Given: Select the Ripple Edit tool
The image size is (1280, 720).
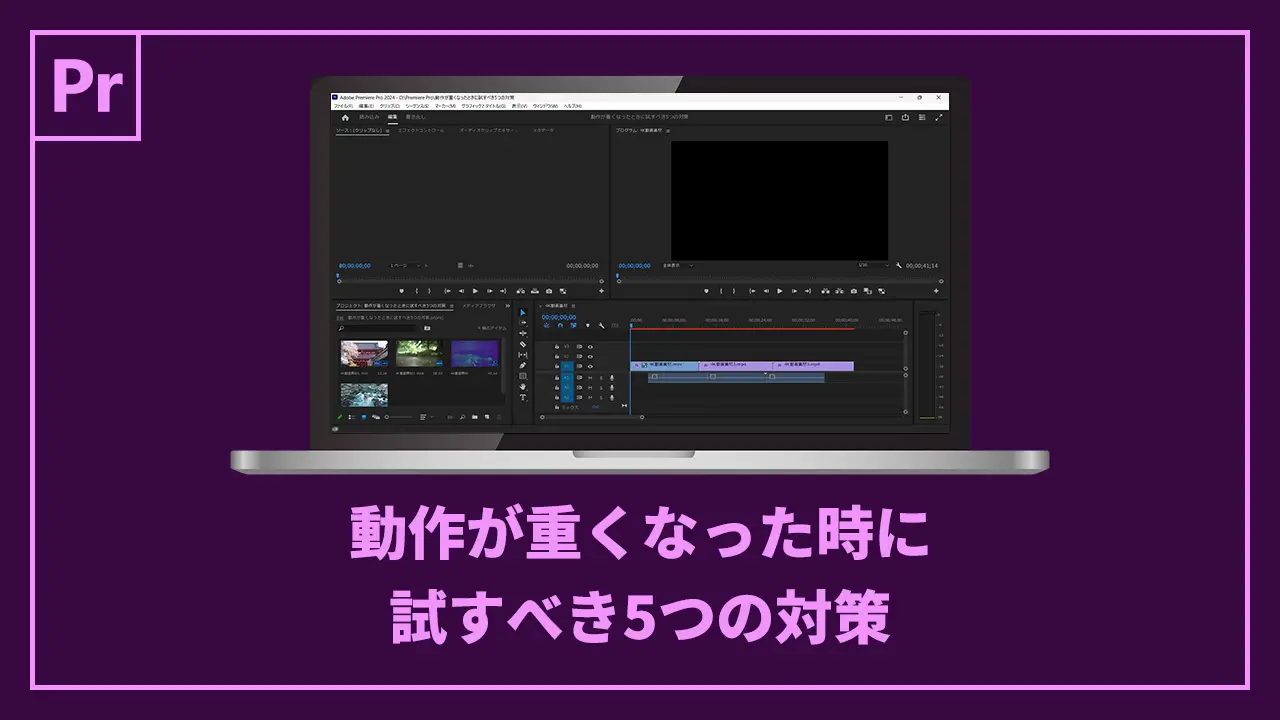Looking at the screenshot, I should point(523,333).
